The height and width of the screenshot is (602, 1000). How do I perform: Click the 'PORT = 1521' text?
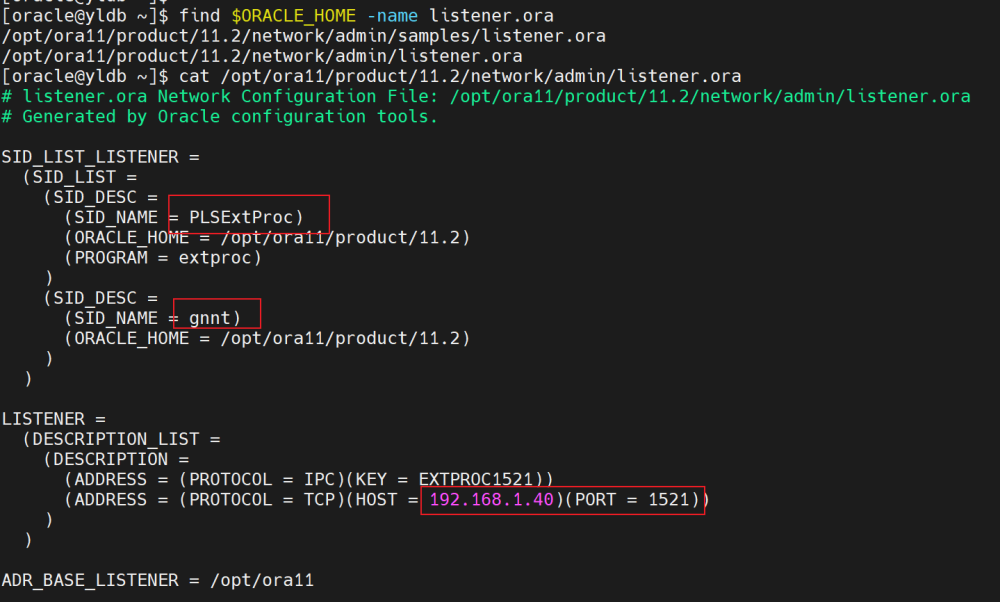(x=632, y=499)
